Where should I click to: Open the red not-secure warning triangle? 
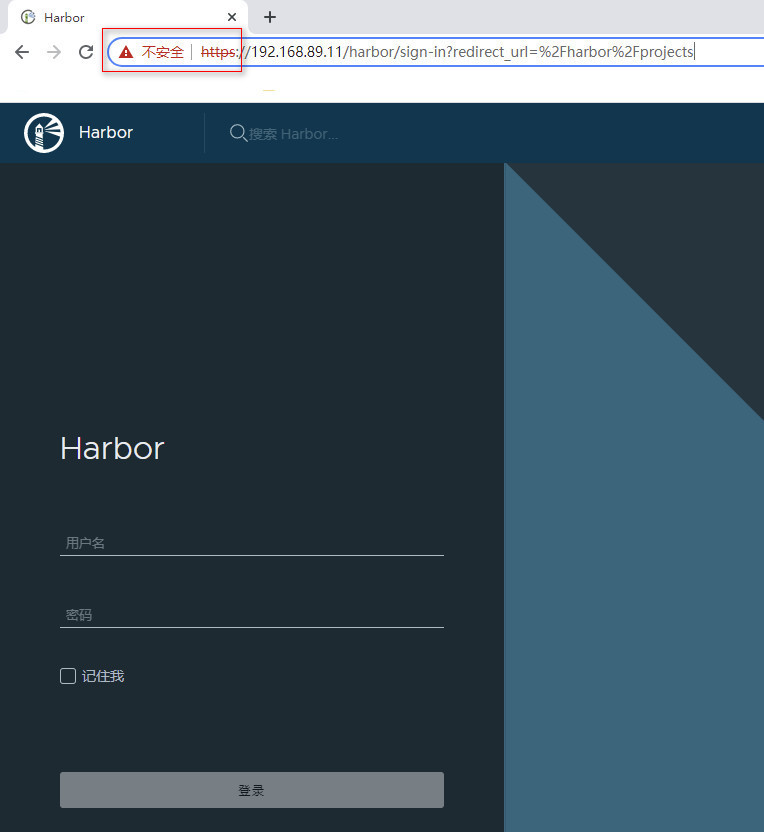tap(126, 52)
